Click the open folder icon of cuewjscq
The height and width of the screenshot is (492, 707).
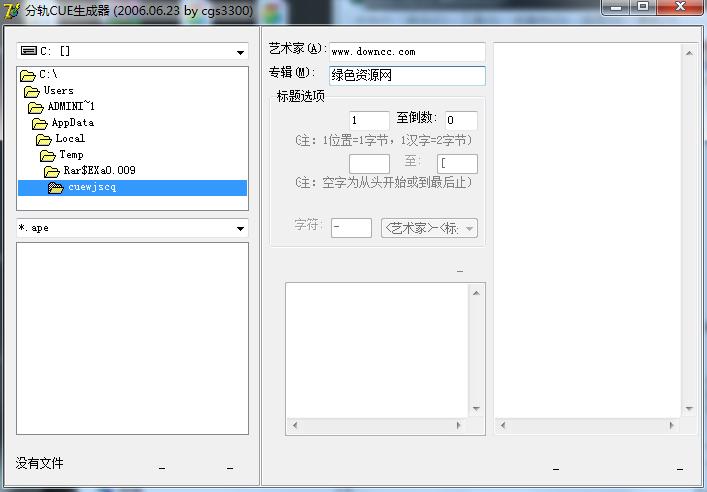56,188
